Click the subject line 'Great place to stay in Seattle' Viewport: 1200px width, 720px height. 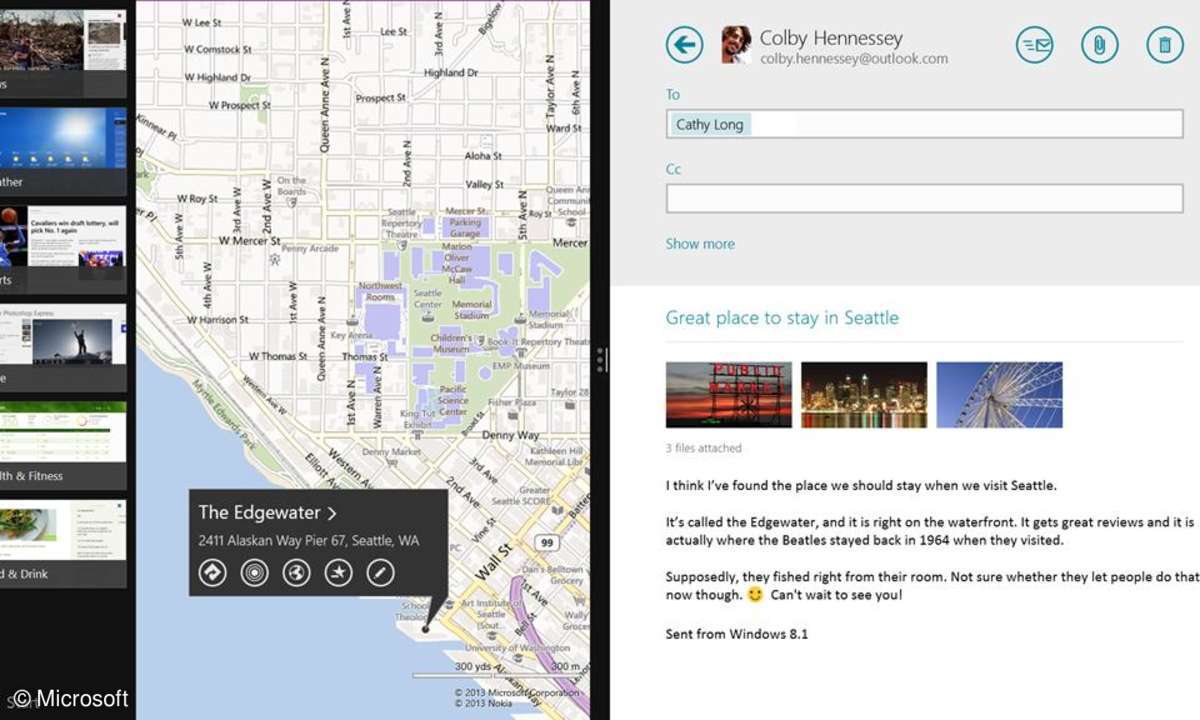[782, 318]
